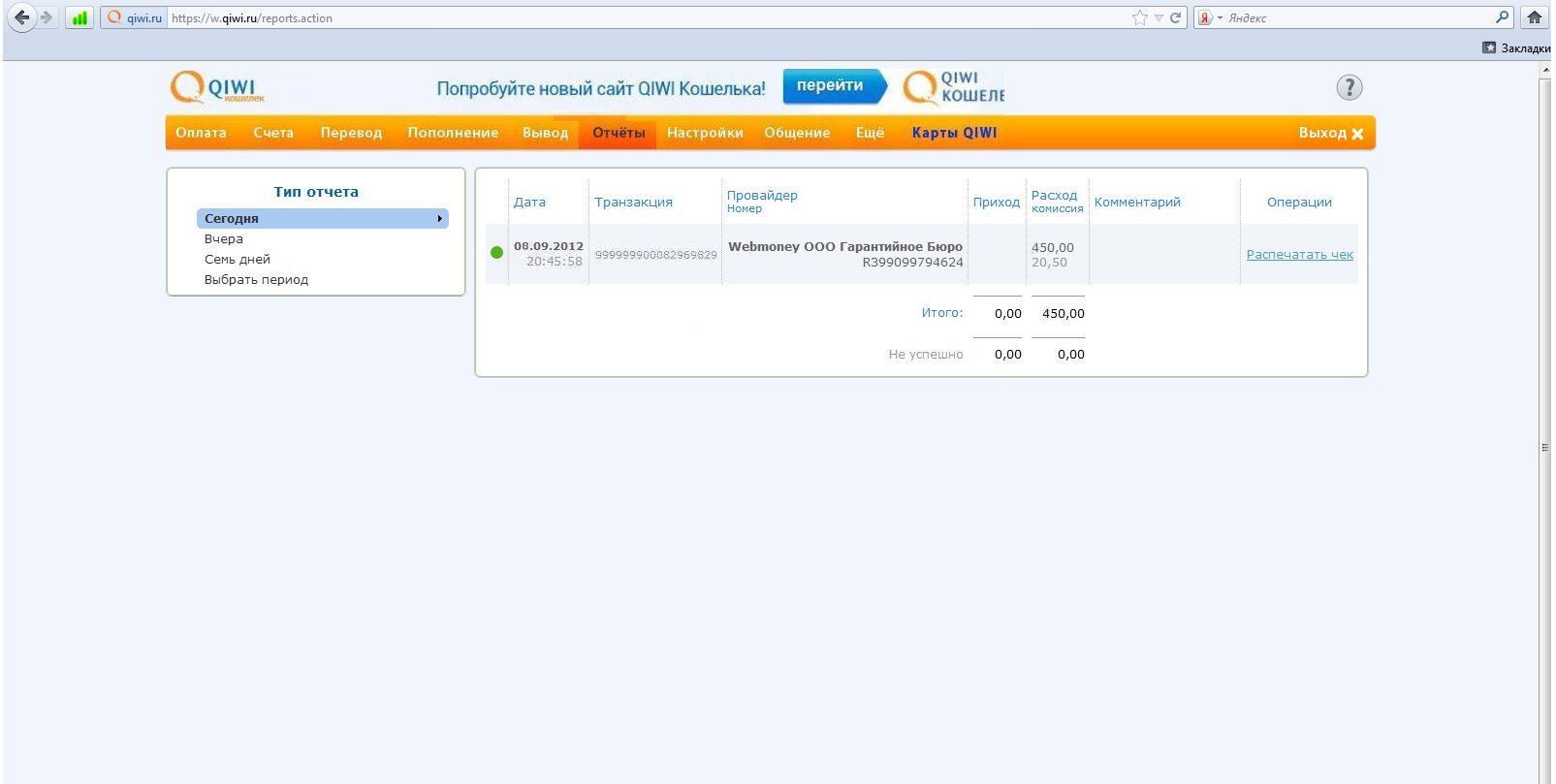Expand the Сегодня report type arrow

[x=439, y=219]
